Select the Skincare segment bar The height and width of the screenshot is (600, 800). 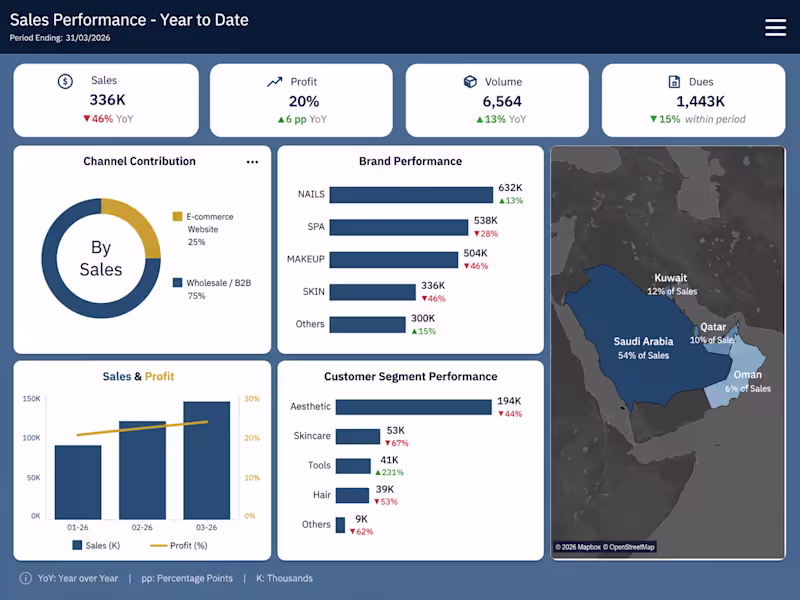[358, 437]
